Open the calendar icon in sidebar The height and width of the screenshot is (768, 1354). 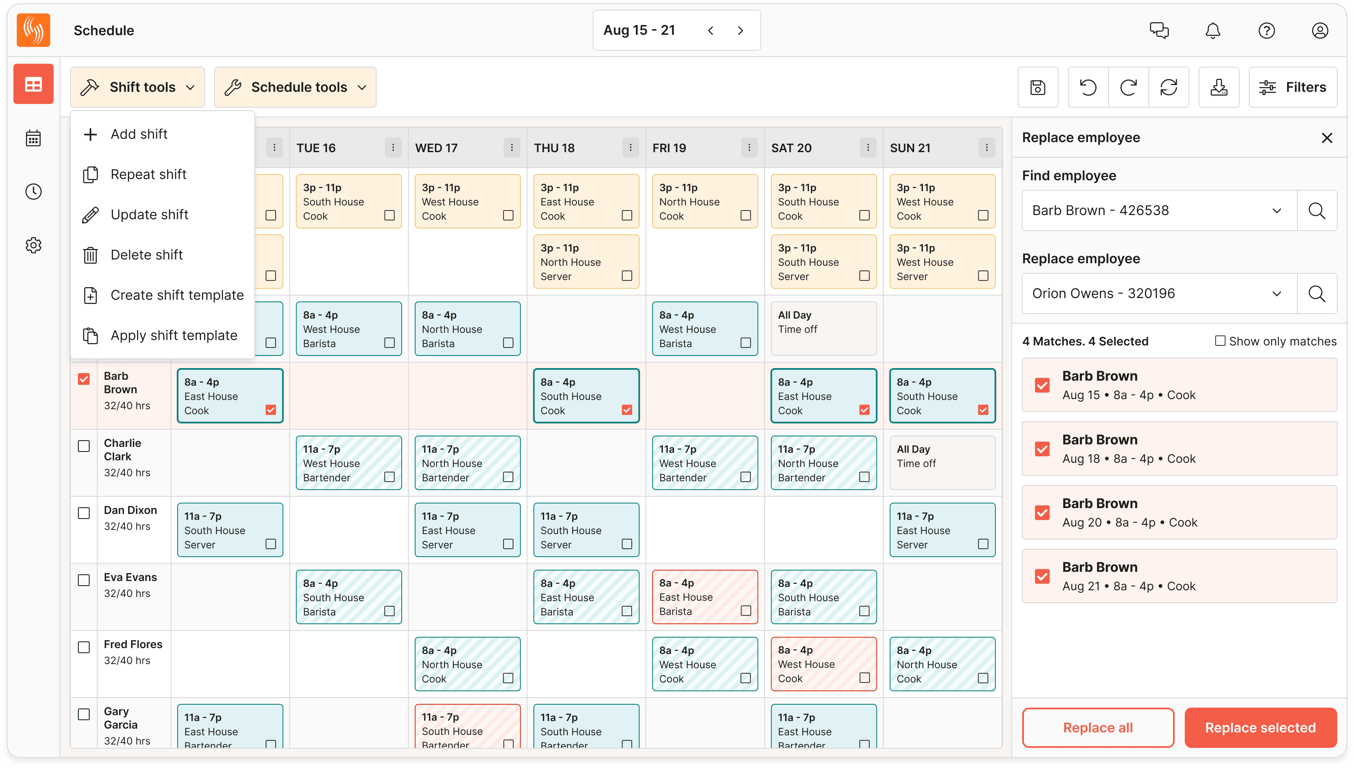click(x=33, y=138)
